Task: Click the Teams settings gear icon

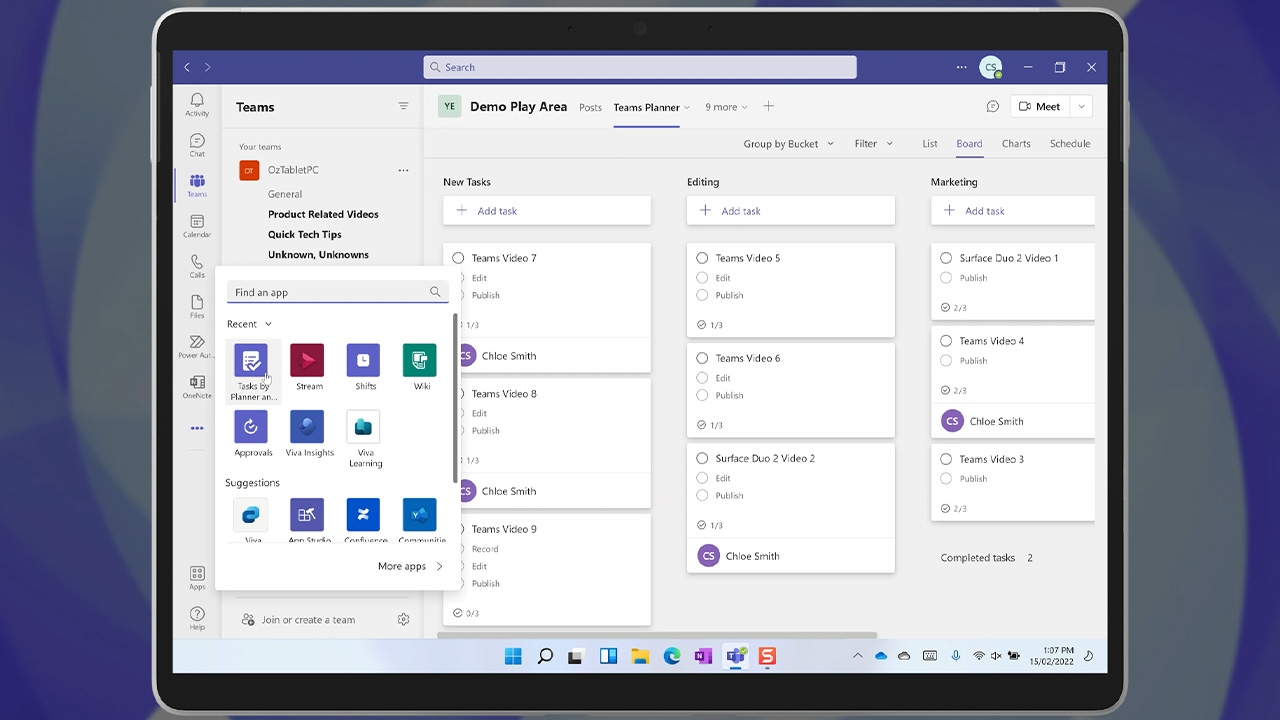Action: [403, 620]
